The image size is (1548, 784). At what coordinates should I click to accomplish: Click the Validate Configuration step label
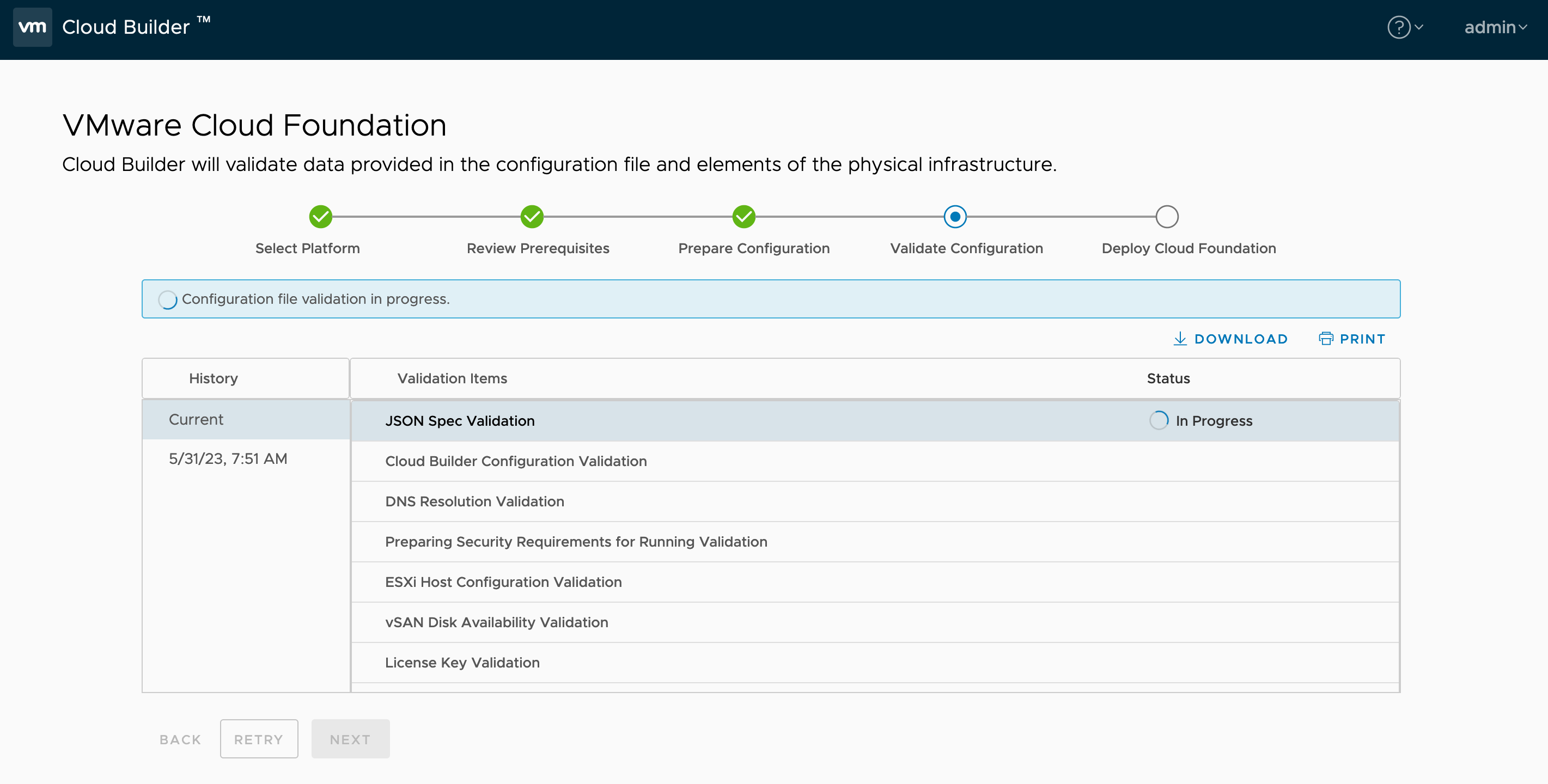(x=966, y=248)
